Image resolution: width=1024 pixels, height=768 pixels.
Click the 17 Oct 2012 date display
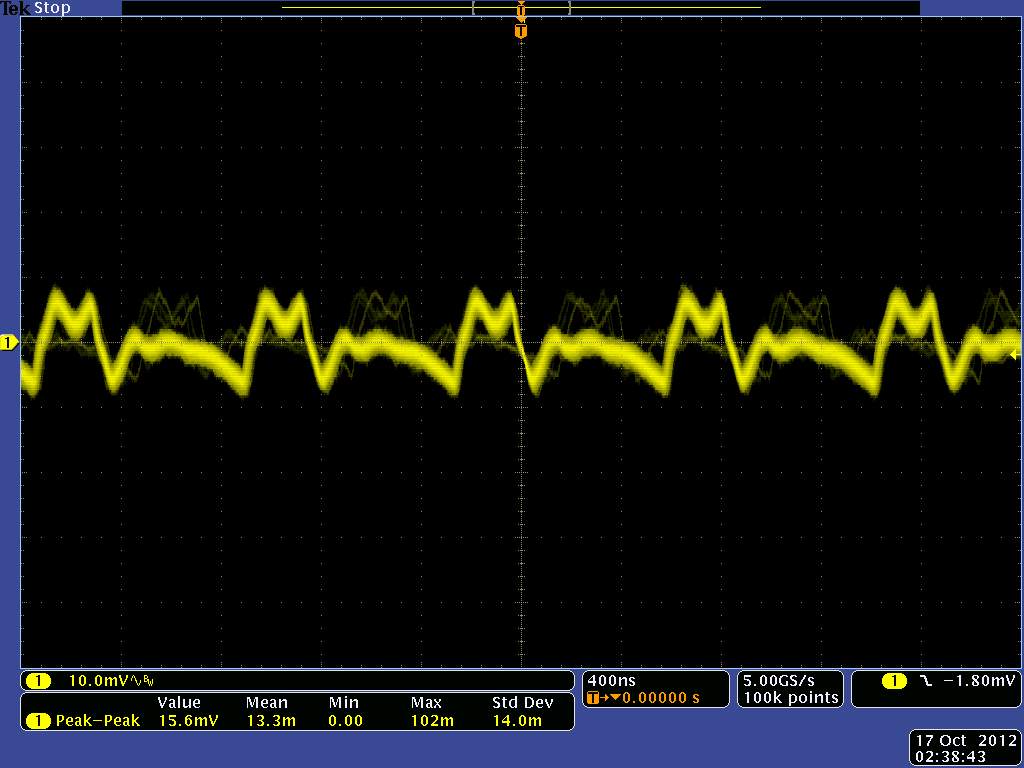point(965,741)
